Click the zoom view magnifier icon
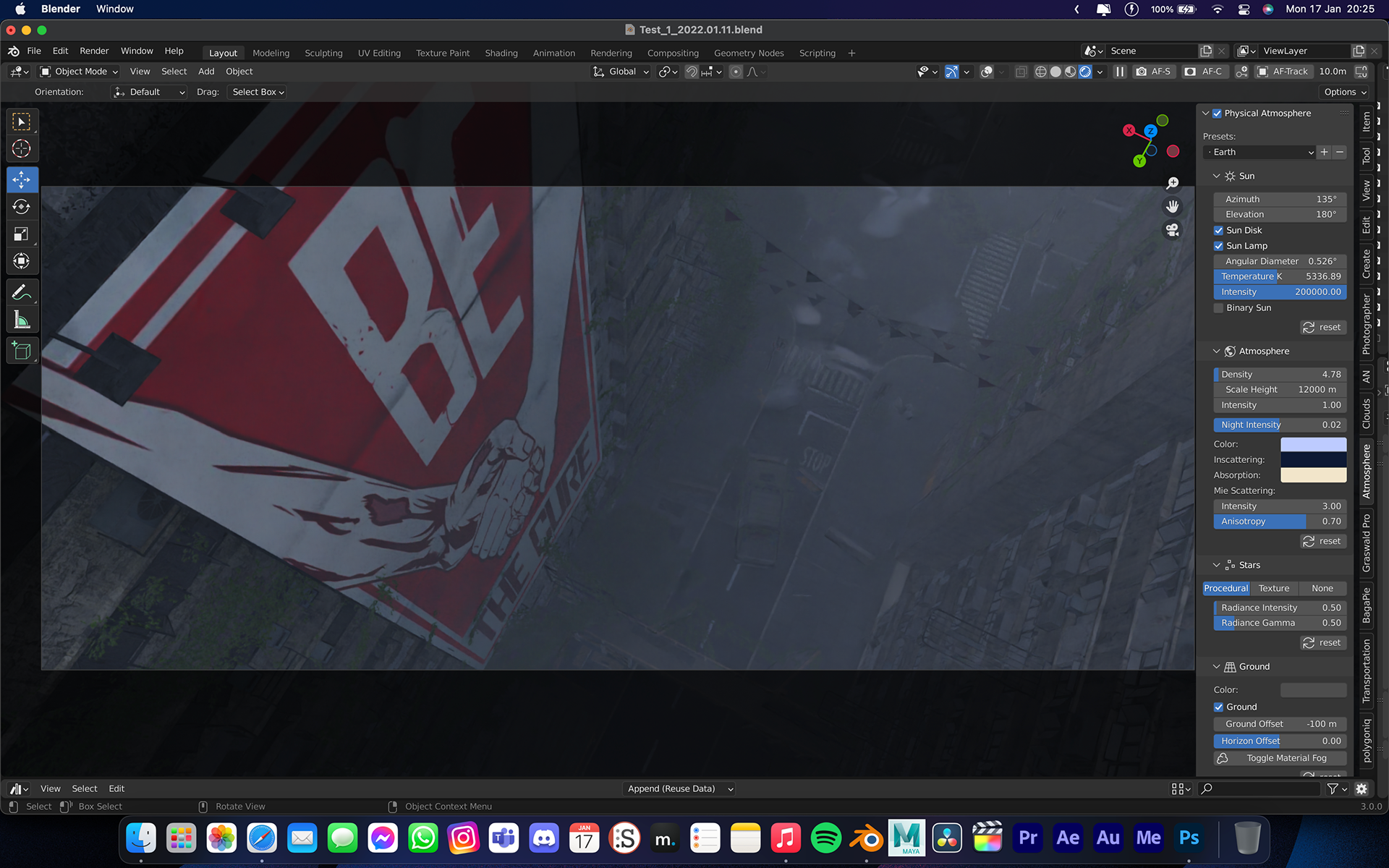 1173,184
